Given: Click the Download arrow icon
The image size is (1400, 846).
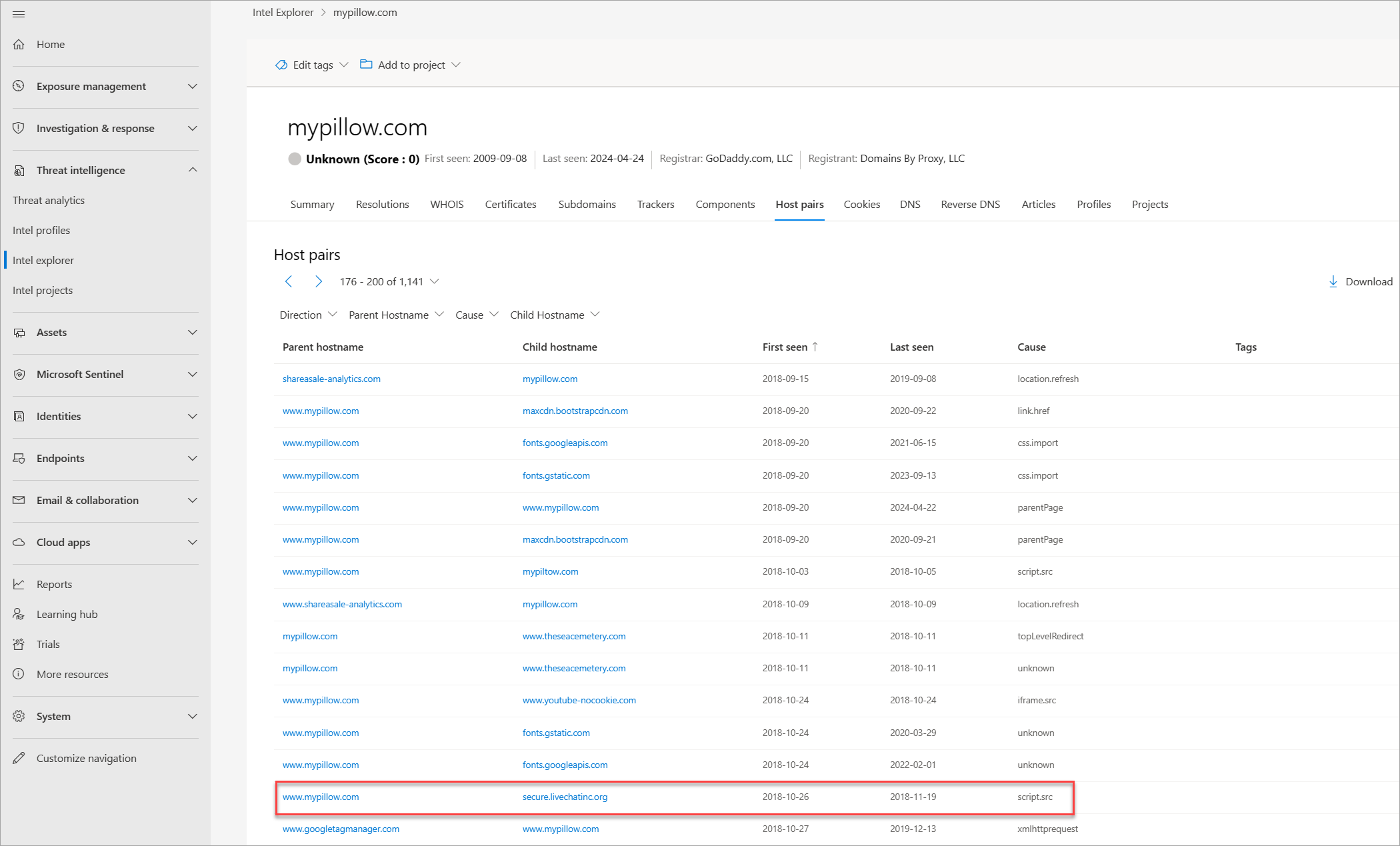Looking at the screenshot, I should [x=1333, y=281].
